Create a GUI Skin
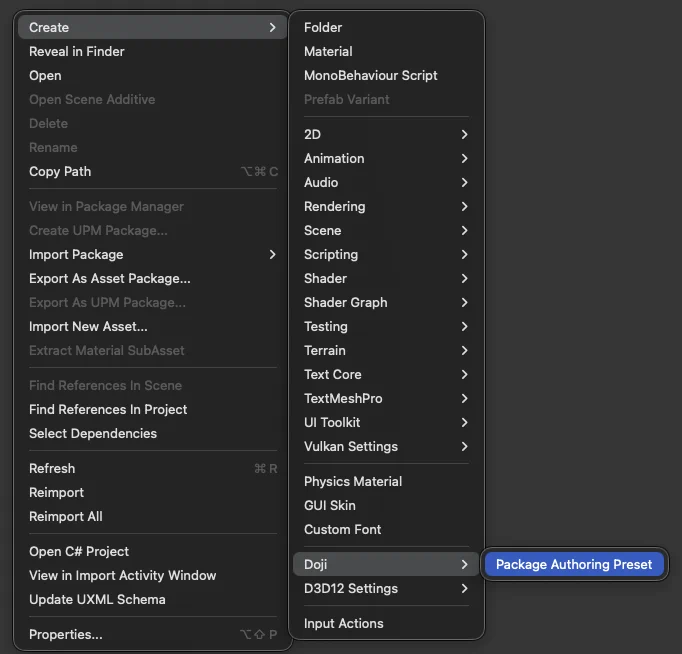This screenshot has width=682, height=654. (386, 505)
